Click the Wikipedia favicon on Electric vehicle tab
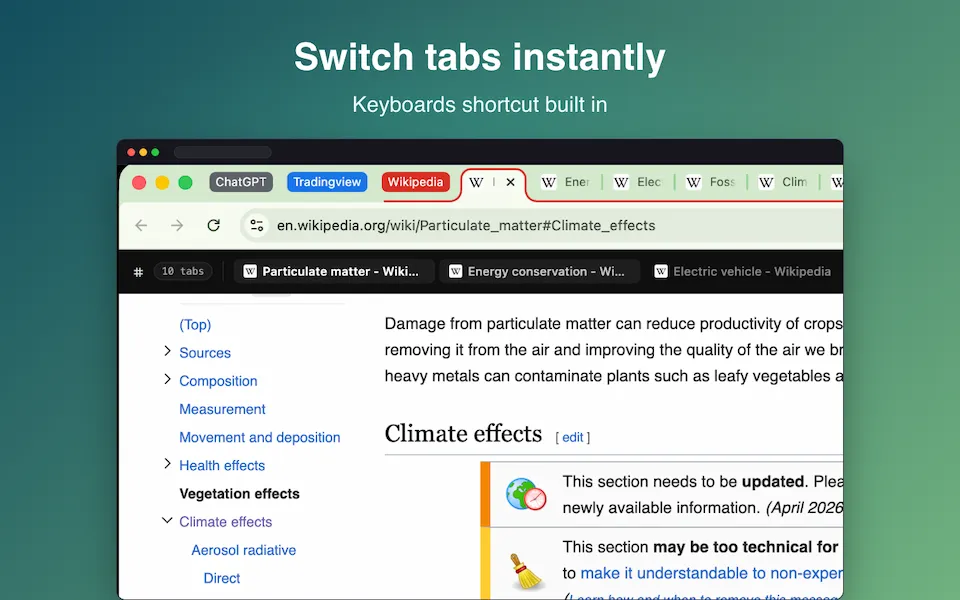The width and height of the screenshot is (960, 600). (x=661, y=271)
